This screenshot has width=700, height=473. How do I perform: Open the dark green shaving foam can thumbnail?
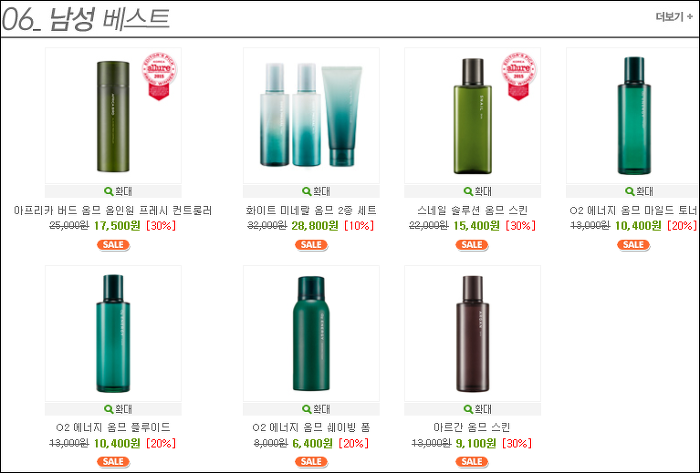(x=311, y=333)
